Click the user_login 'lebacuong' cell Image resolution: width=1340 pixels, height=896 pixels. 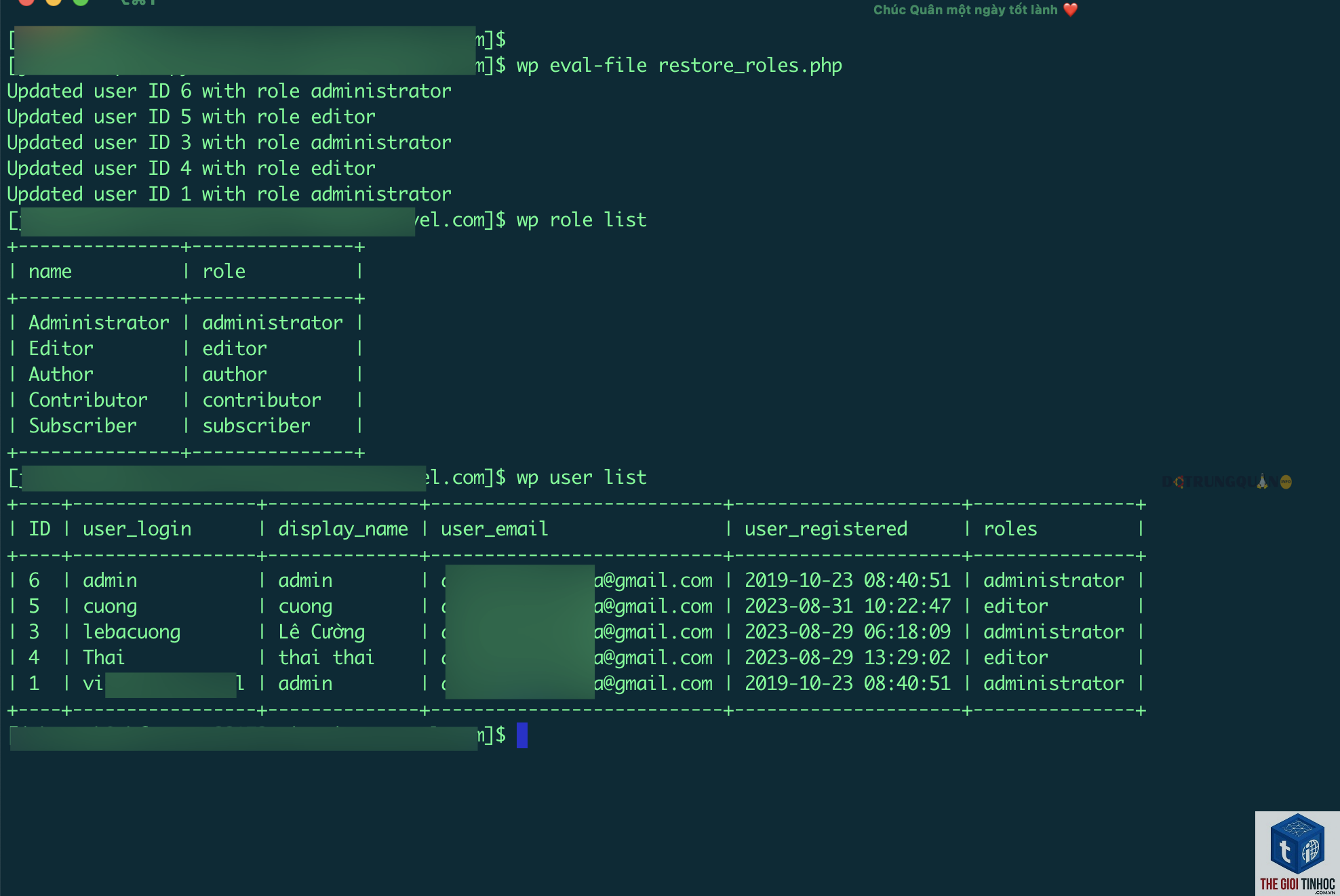pos(132,632)
